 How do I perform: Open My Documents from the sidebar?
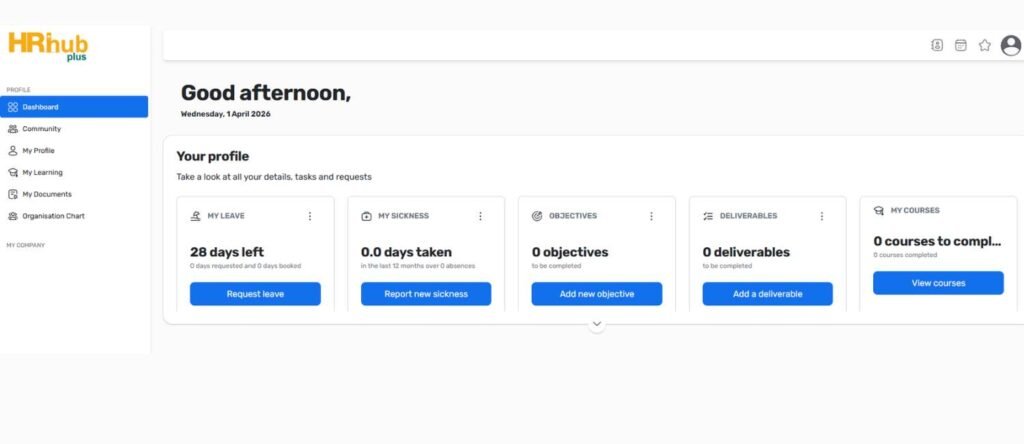coord(47,194)
